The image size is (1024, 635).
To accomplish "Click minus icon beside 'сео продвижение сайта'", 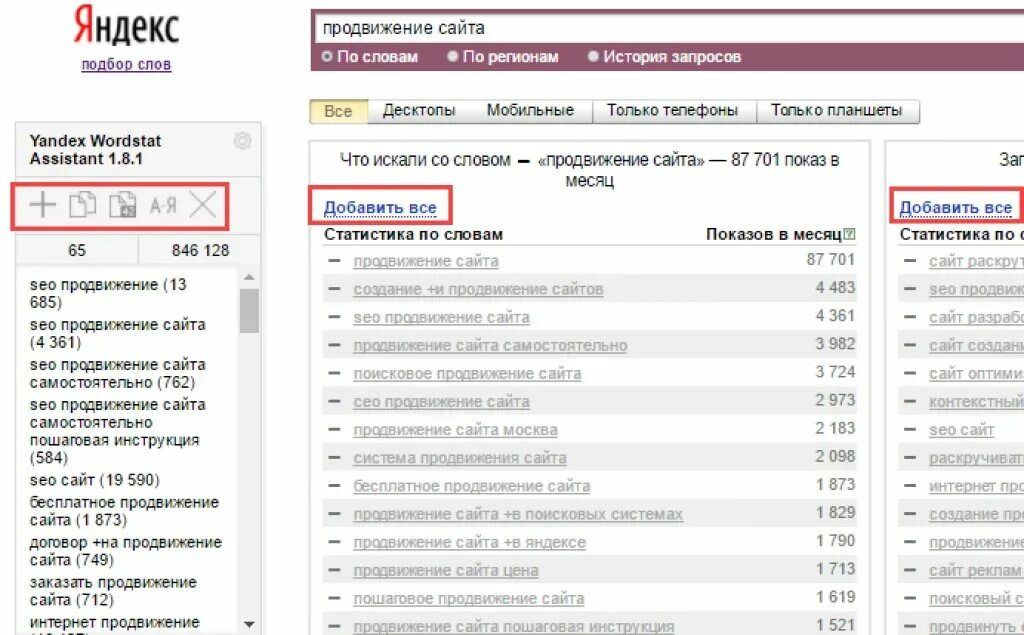I will pyautogui.click(x=334, y=401).
